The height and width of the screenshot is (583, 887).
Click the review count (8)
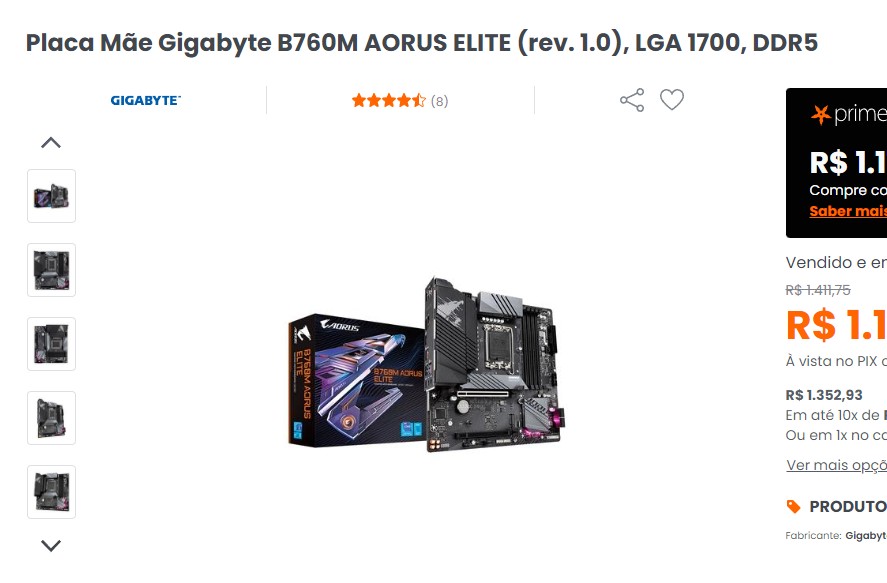(x=440, y=101)
